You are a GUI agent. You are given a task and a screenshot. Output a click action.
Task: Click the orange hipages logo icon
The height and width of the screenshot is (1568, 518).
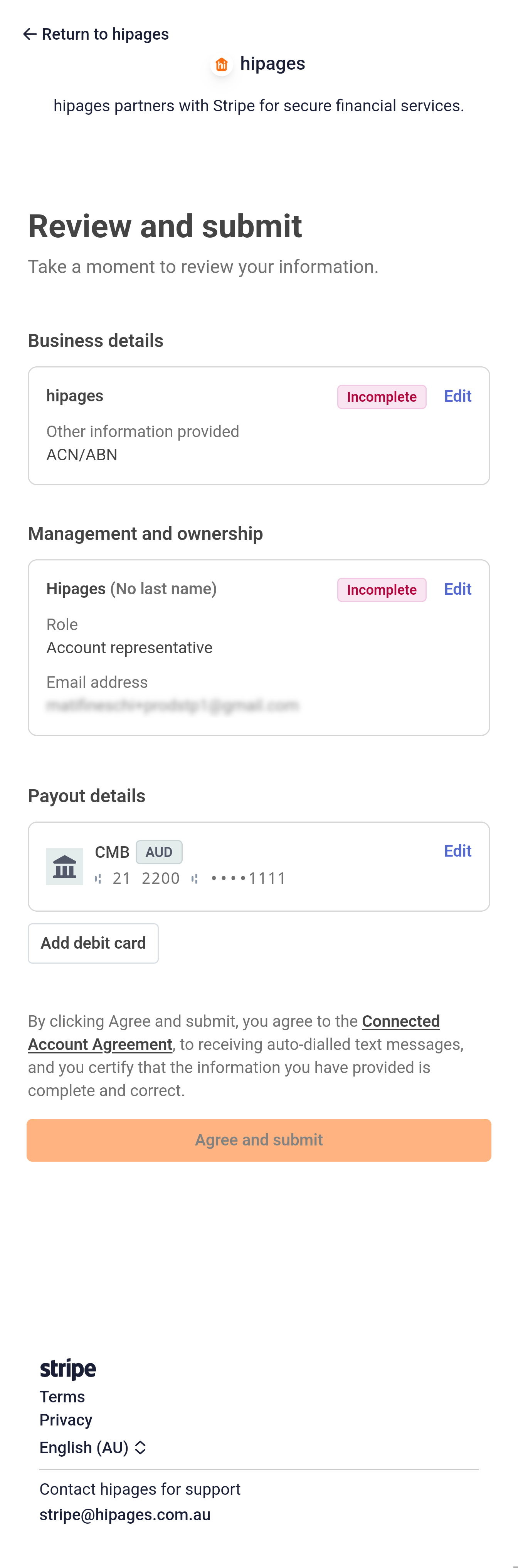[x=221, y=65]
